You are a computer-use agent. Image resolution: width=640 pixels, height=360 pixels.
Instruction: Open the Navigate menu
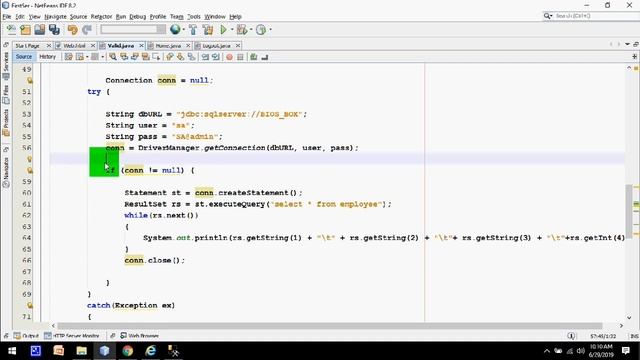pos(55,17)
